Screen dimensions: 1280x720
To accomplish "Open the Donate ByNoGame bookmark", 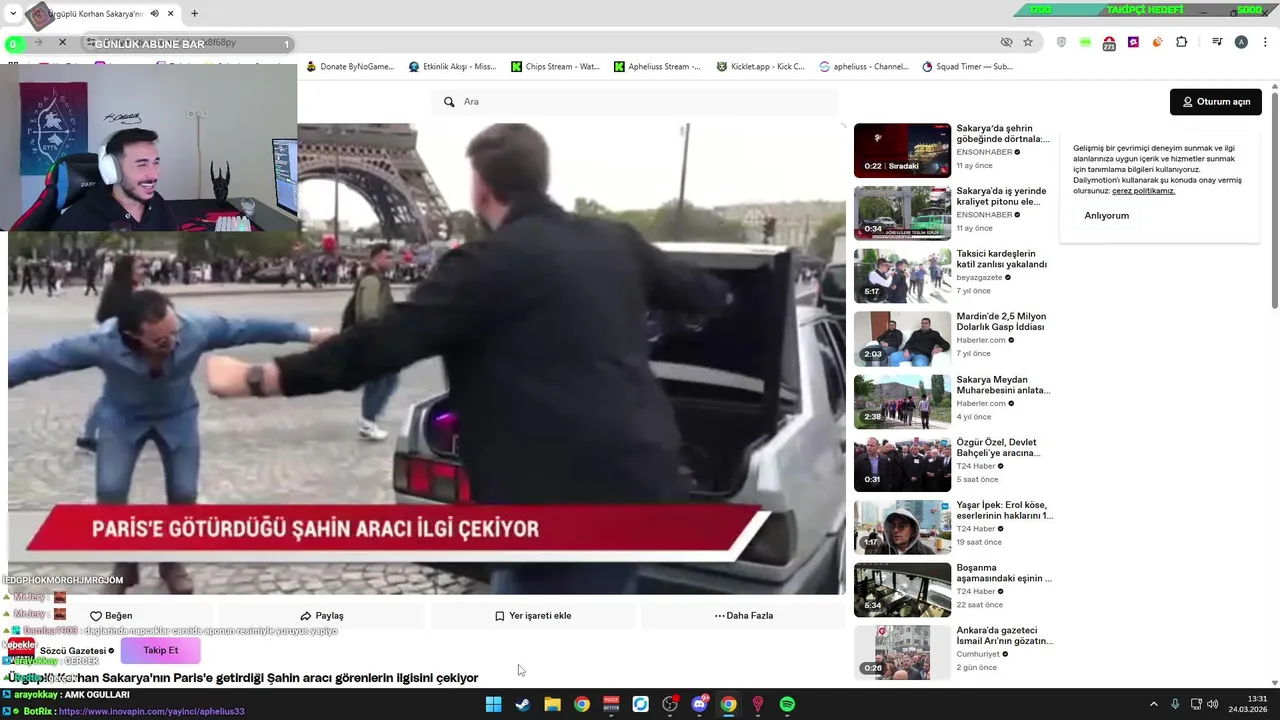I will [x=350, y=67].
